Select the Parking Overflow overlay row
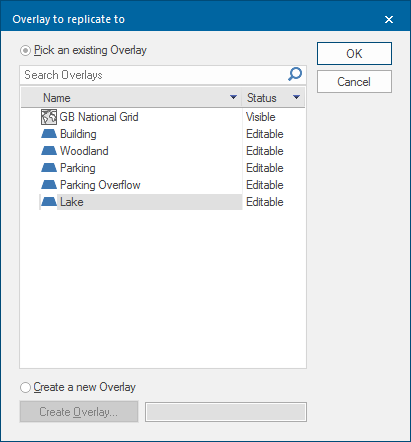The width and height of the screenshot is (411, 442). pyautogui.click(x=163, y=185)
